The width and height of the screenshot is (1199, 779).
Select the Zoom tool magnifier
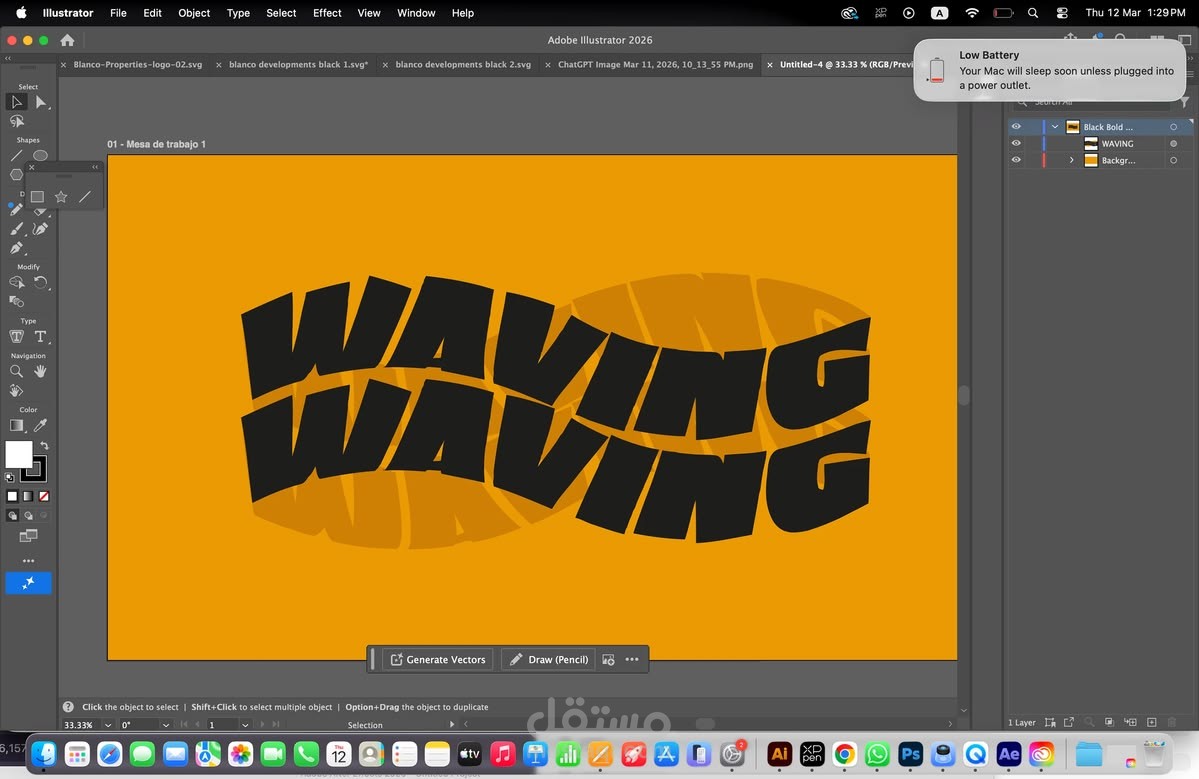[16, 372]
